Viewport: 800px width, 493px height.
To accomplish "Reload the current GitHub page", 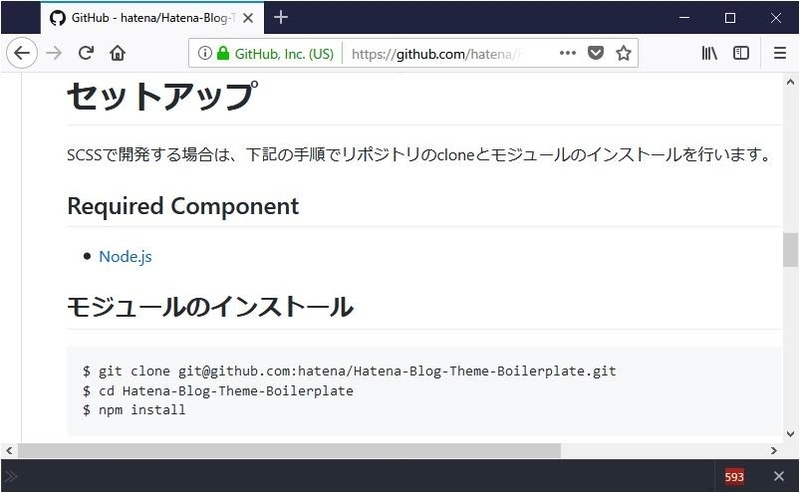I will (x=86, y=54).
